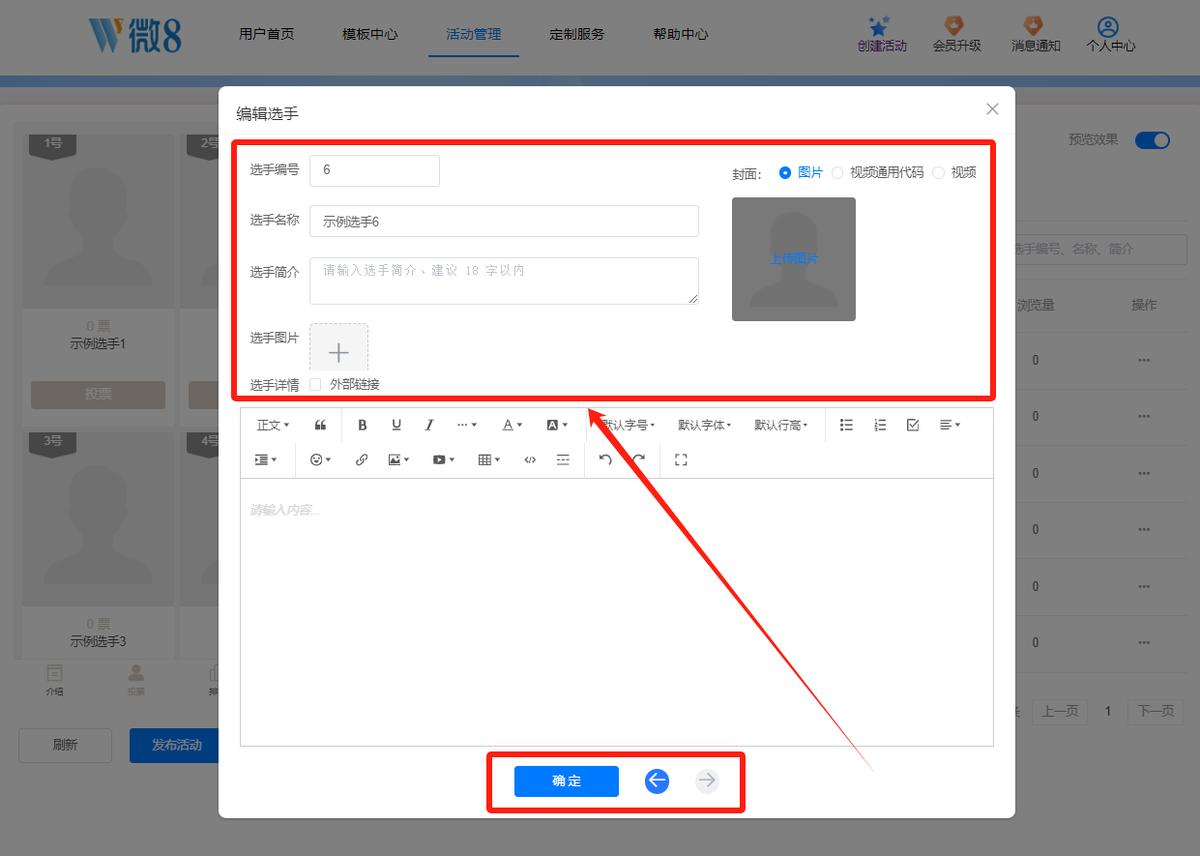Image resolution: width=1200 pixels, height=856 pixels.
Task: Open the 默认行高 line height dropdown
Action: [781, 425]
